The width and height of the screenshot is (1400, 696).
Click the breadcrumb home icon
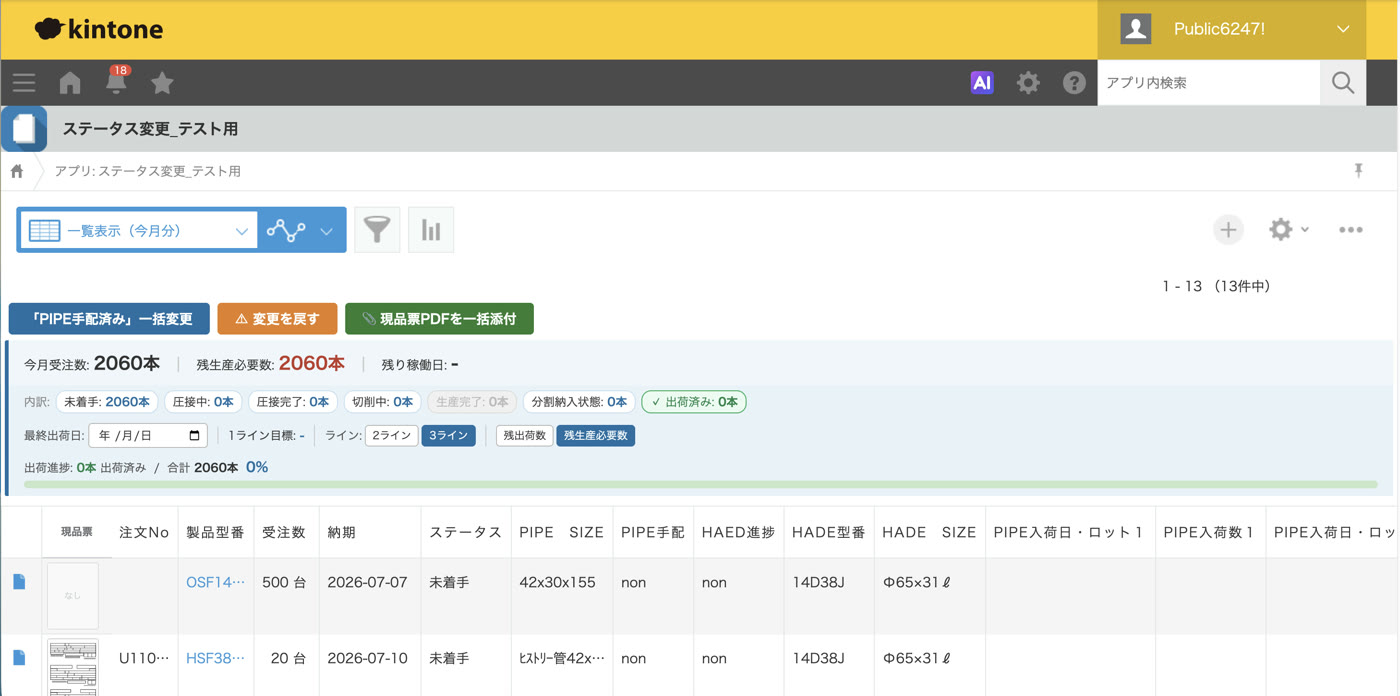coord(17,171)
